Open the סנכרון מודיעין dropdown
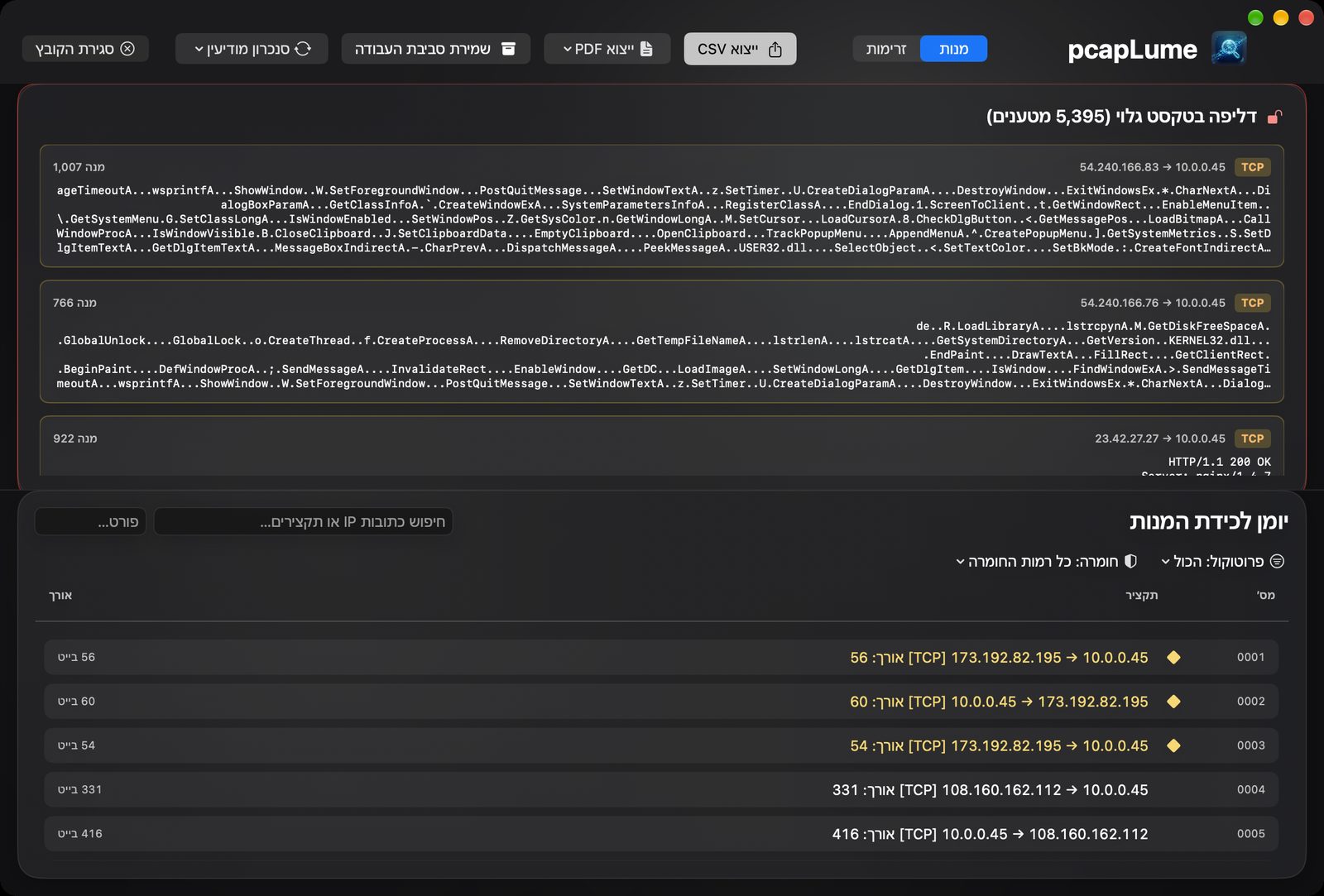 pyautogui.click(x=252, y=49)
